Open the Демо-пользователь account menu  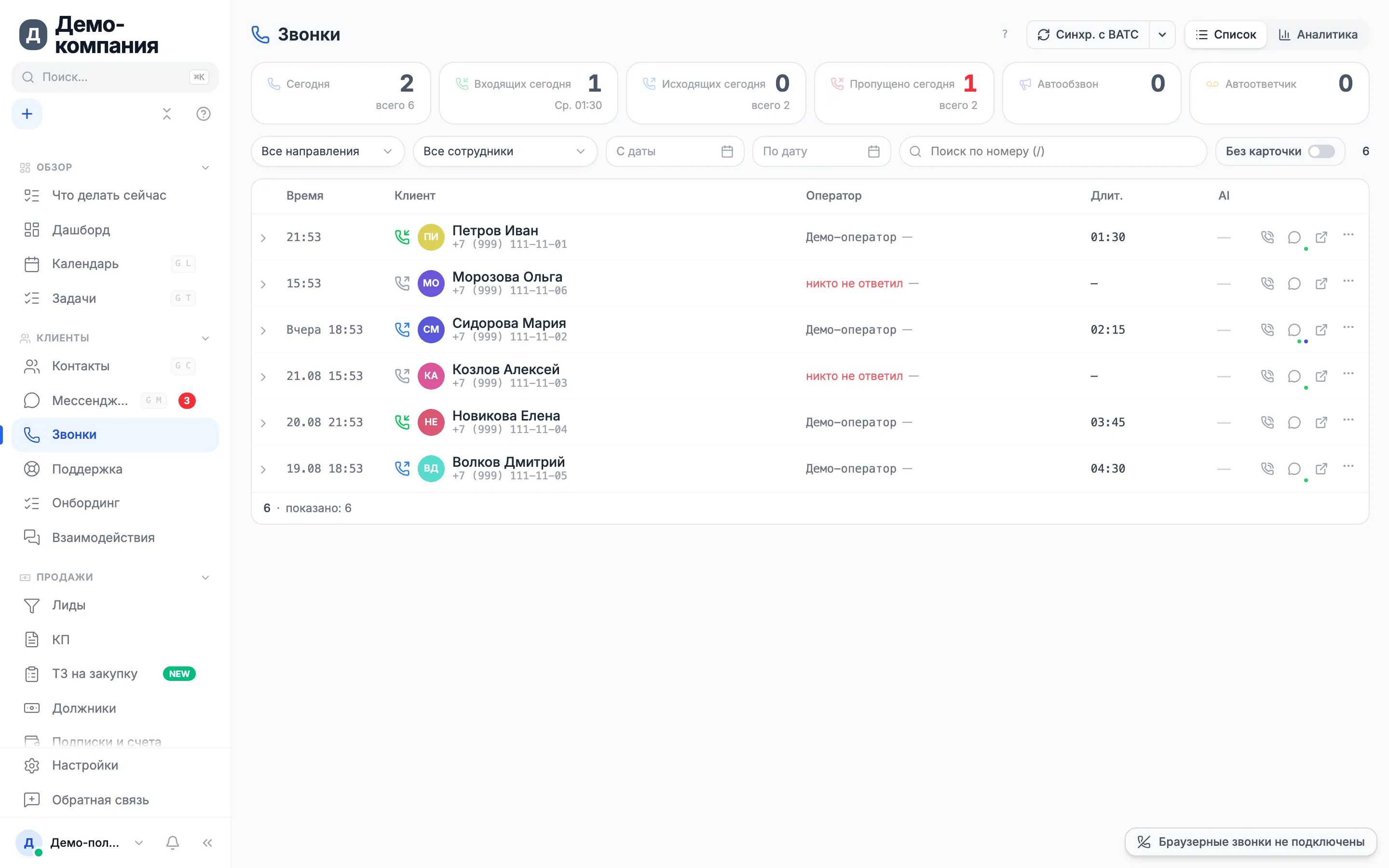(x=80, y=842)
